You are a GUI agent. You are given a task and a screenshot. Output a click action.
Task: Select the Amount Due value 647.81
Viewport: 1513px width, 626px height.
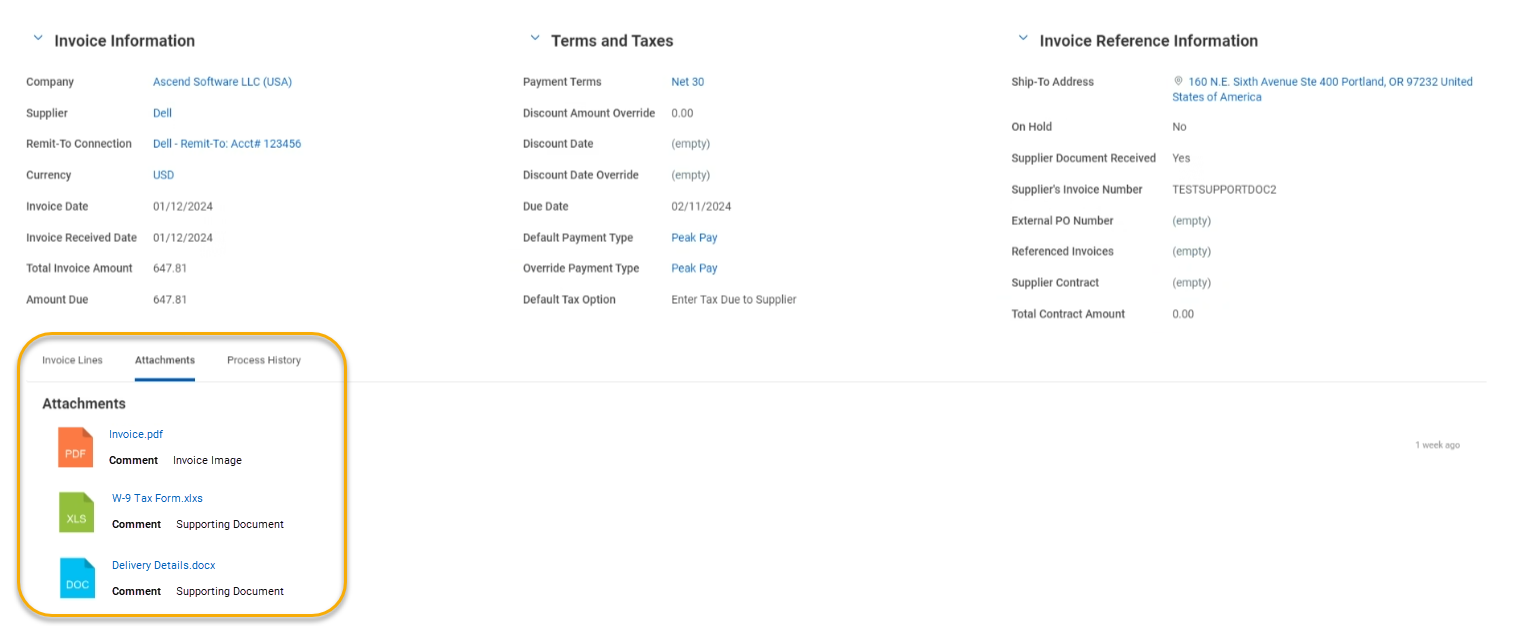(170, 299)
